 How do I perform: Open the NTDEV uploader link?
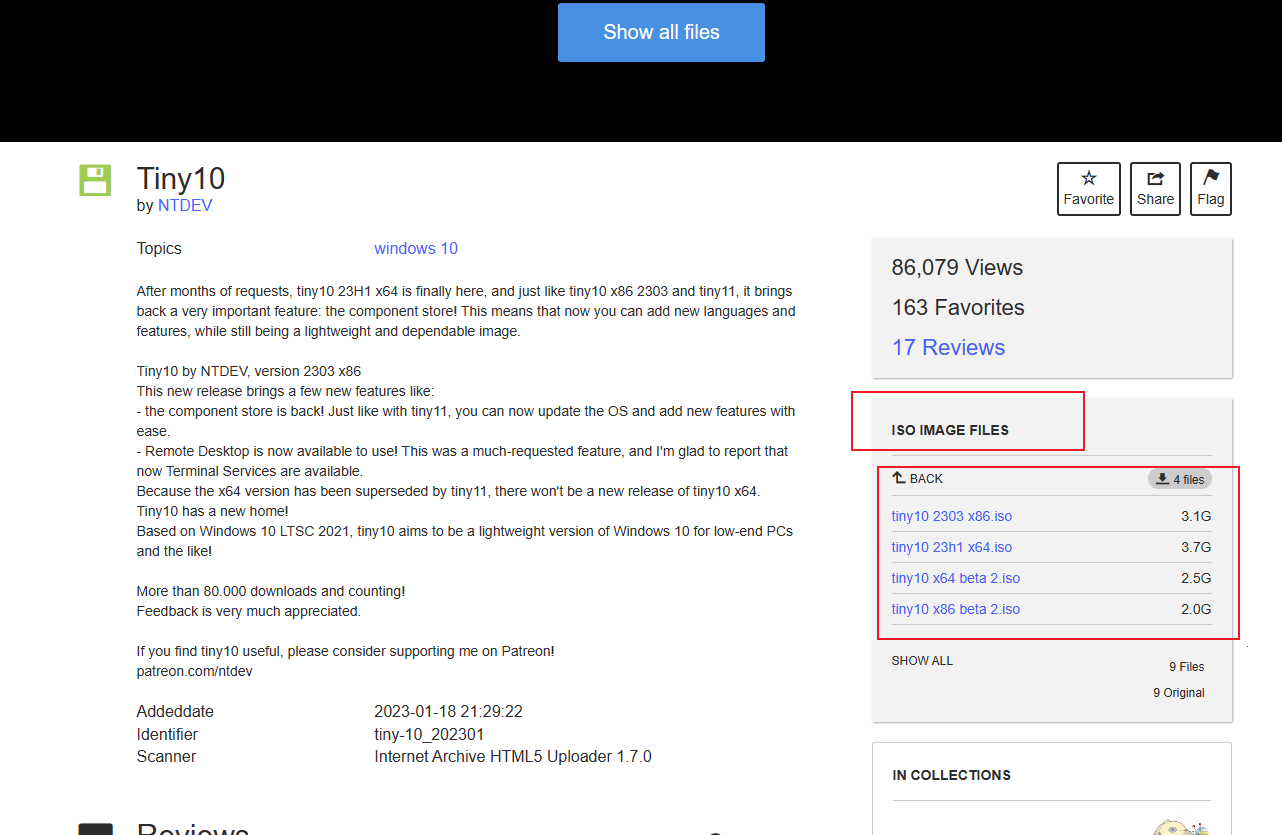point(185,205)
